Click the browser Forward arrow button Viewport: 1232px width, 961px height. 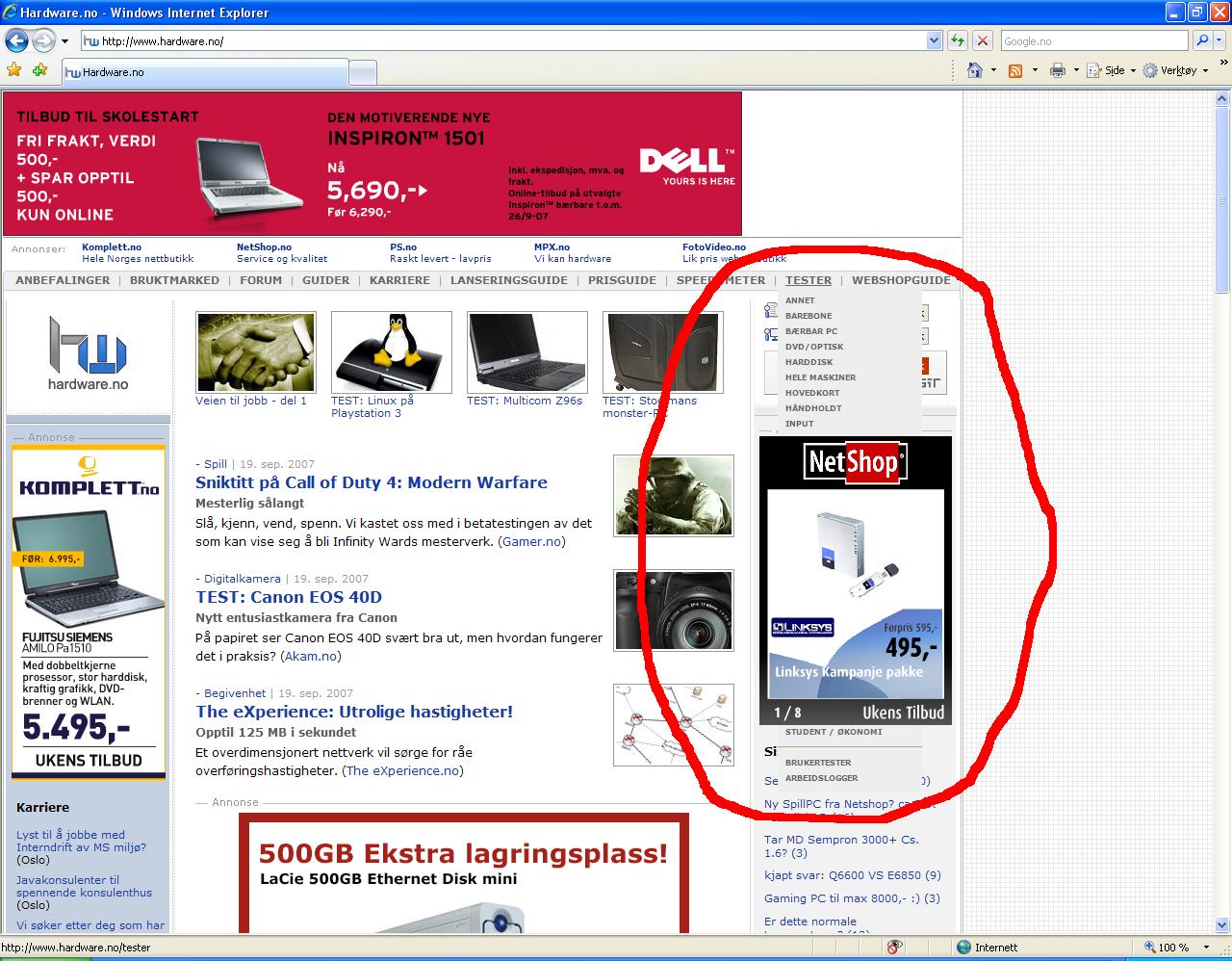43,40
